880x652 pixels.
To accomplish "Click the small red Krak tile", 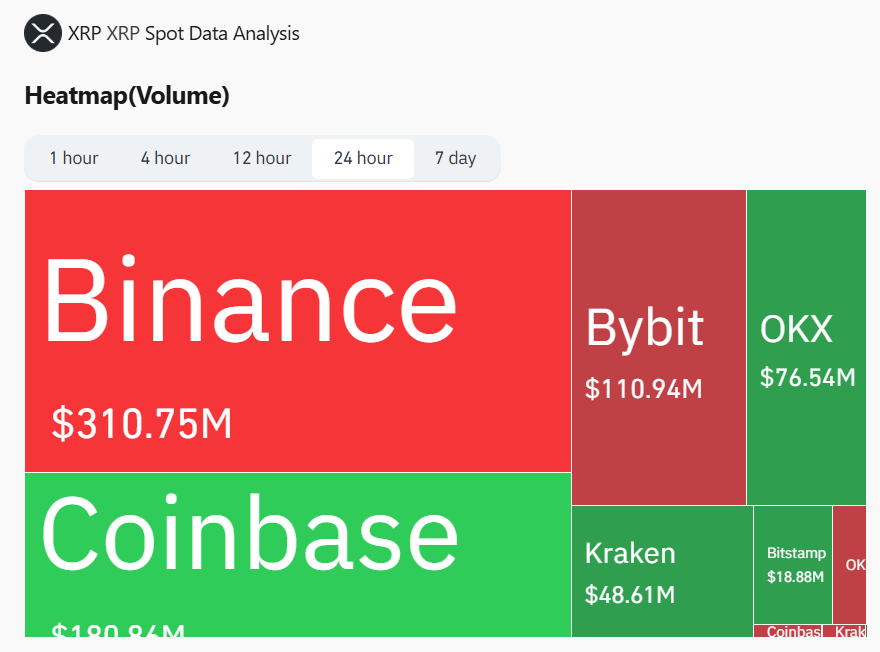I will (x=845, y=631).
